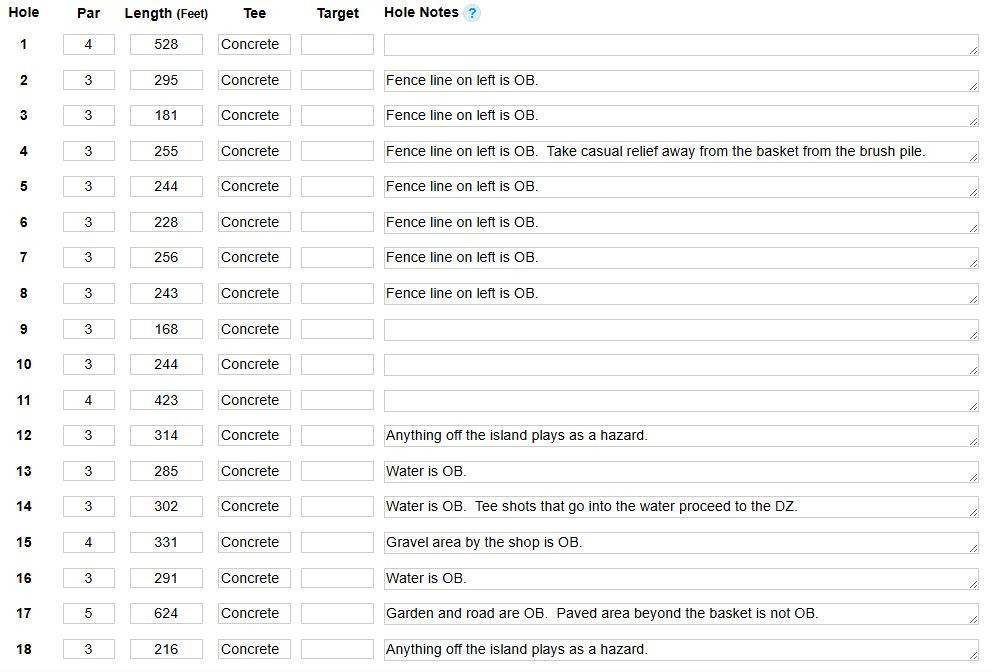Image resolution: width=991 pixels, height=672 pixels.
Task: Click the Hole Notes help question mark icon
Action: 471,13
